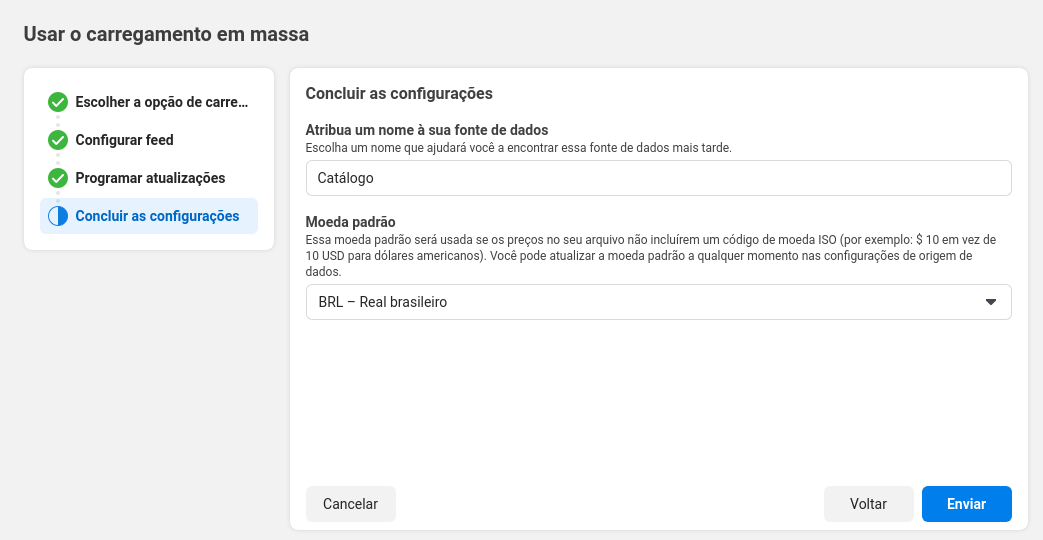This screenshot has height=540, width=1043.
Task: Click the 'Atribua um nome à sua fonte de dados' label
Action: tap(426, 130)
